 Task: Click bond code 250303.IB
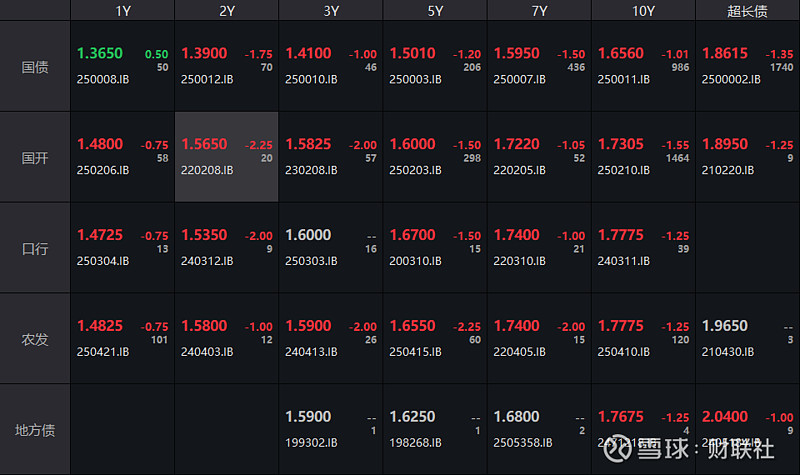click(311, 261)
